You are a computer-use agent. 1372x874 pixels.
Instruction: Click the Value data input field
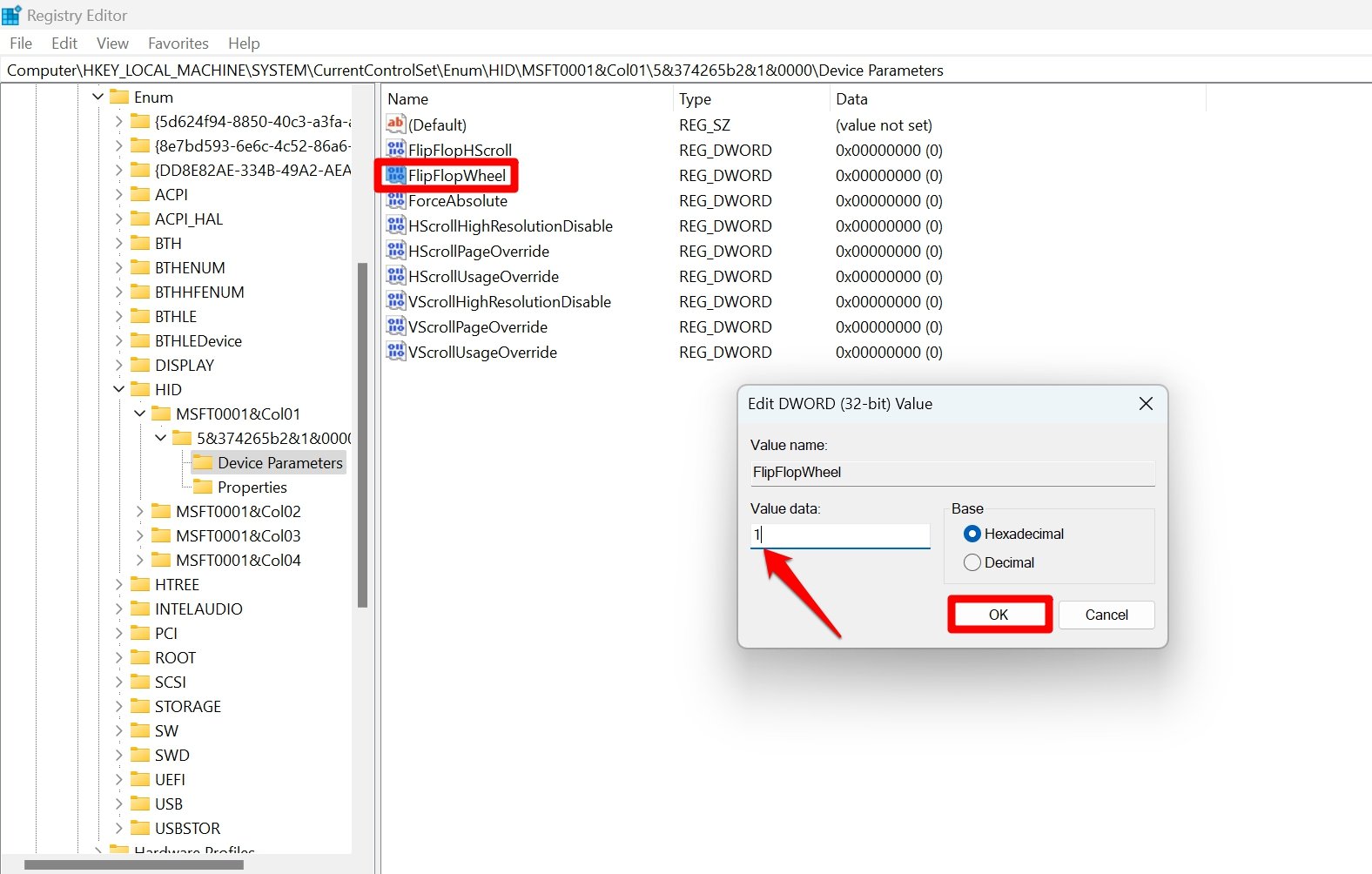840,534
